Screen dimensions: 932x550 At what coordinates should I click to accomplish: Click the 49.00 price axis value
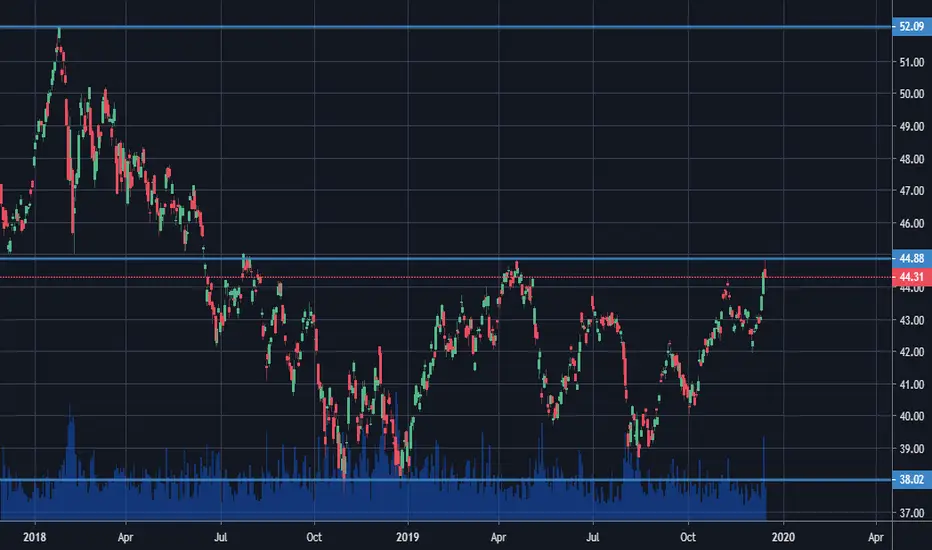(912, 127)
